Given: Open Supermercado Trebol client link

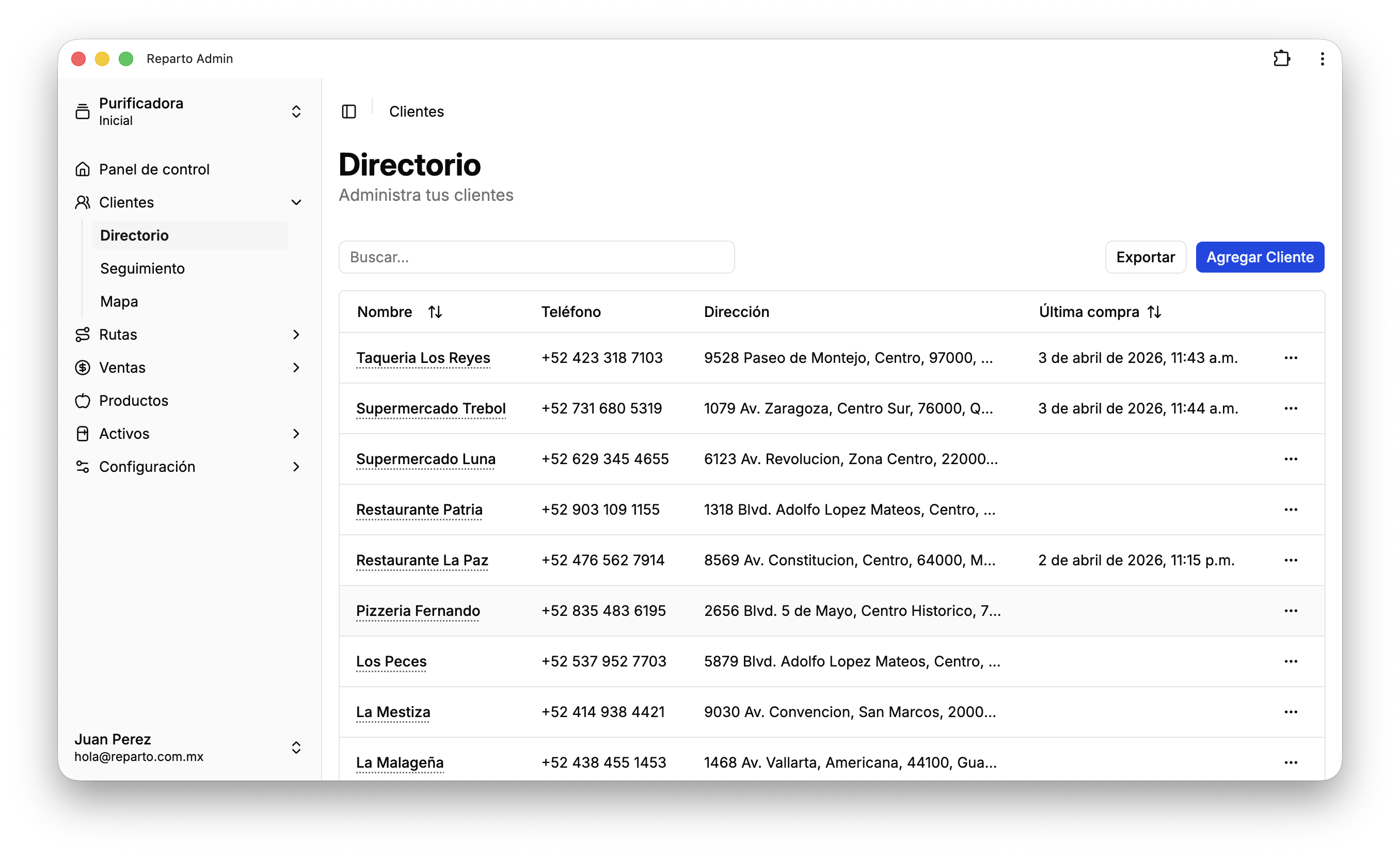Looking at the screenshot, I should 431,408.
